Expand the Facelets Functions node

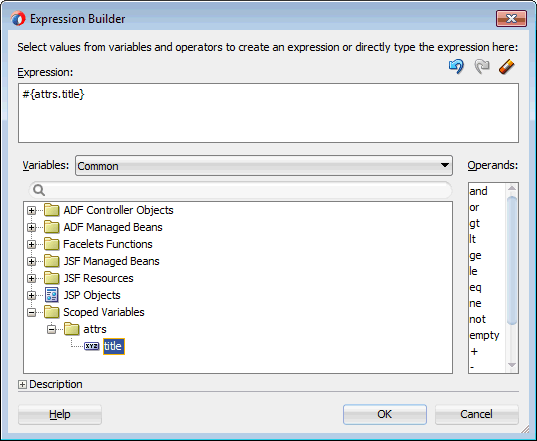pyautogui.click(x=32, y=244)
